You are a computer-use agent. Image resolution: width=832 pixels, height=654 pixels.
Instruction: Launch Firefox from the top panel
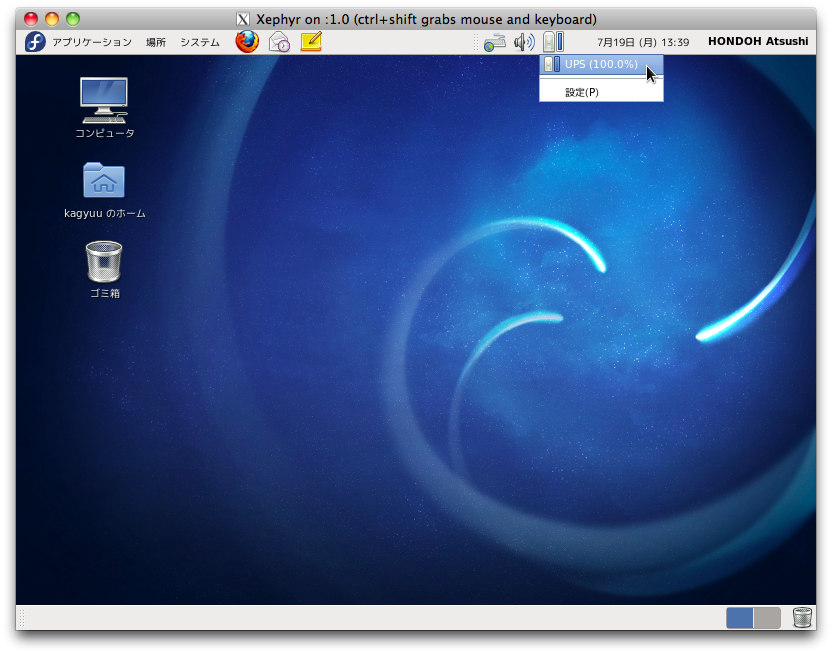[x=247, y=42]
